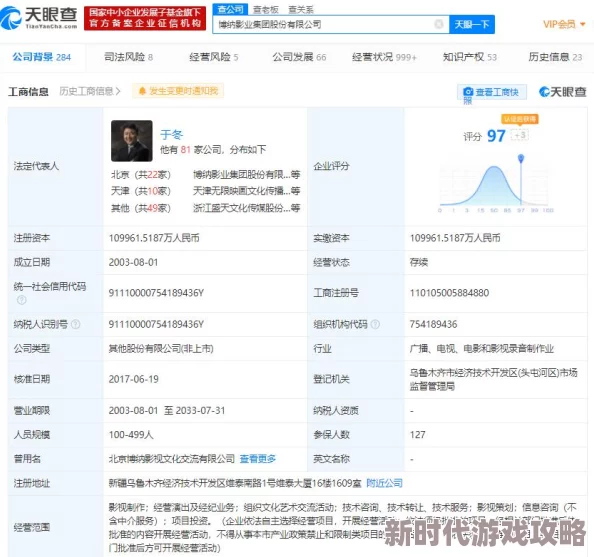The height and width of the screenshot is (557, 594).
Task: Click the 天眼一下 search button
Action: (472, 25)
